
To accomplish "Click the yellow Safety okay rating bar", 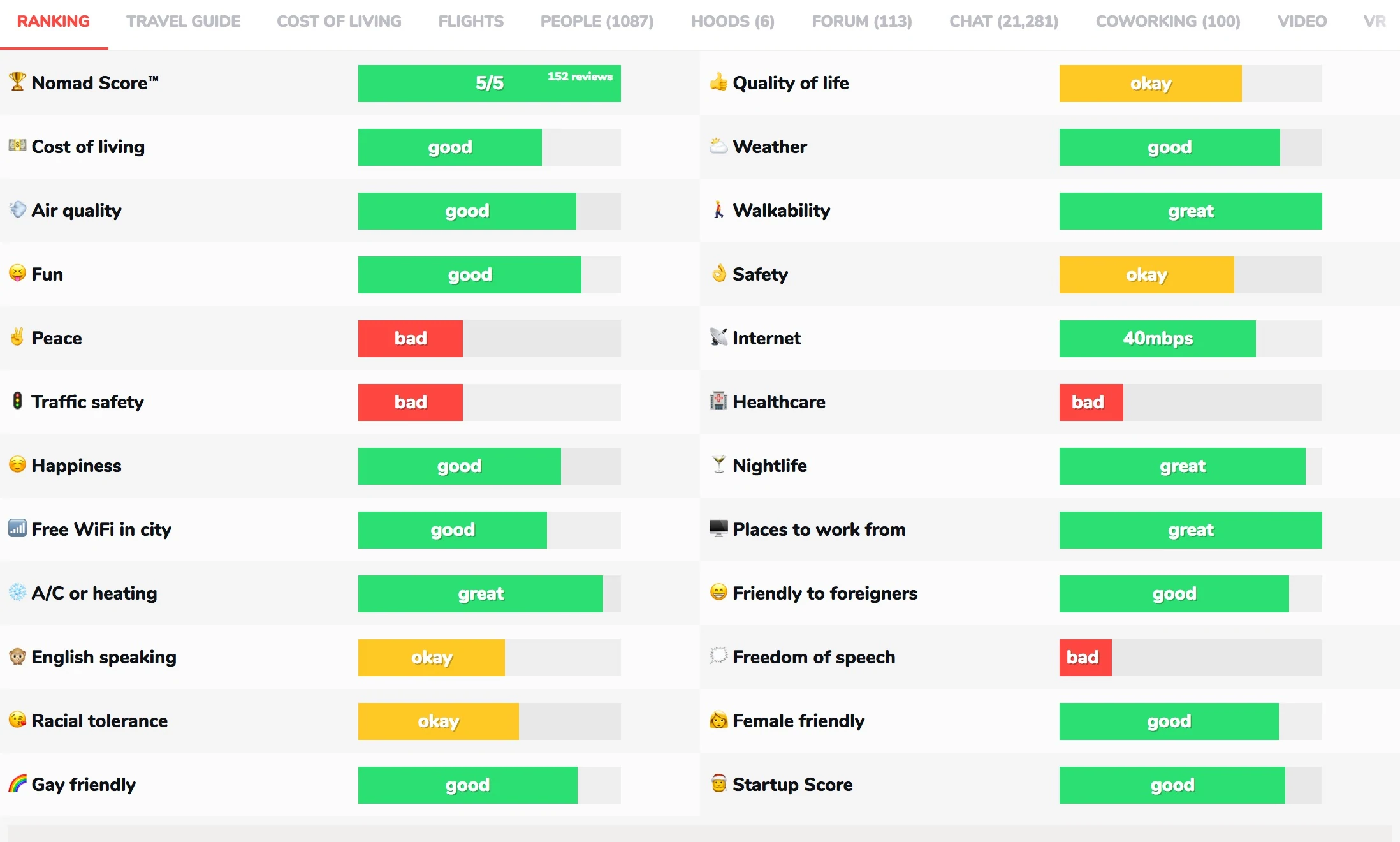I will [x=1146, y=275].
